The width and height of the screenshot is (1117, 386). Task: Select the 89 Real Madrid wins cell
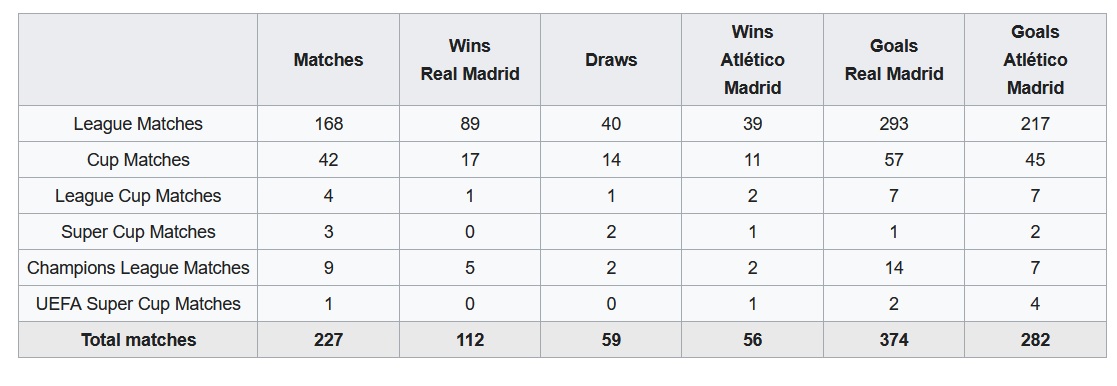tap(469, 124)
